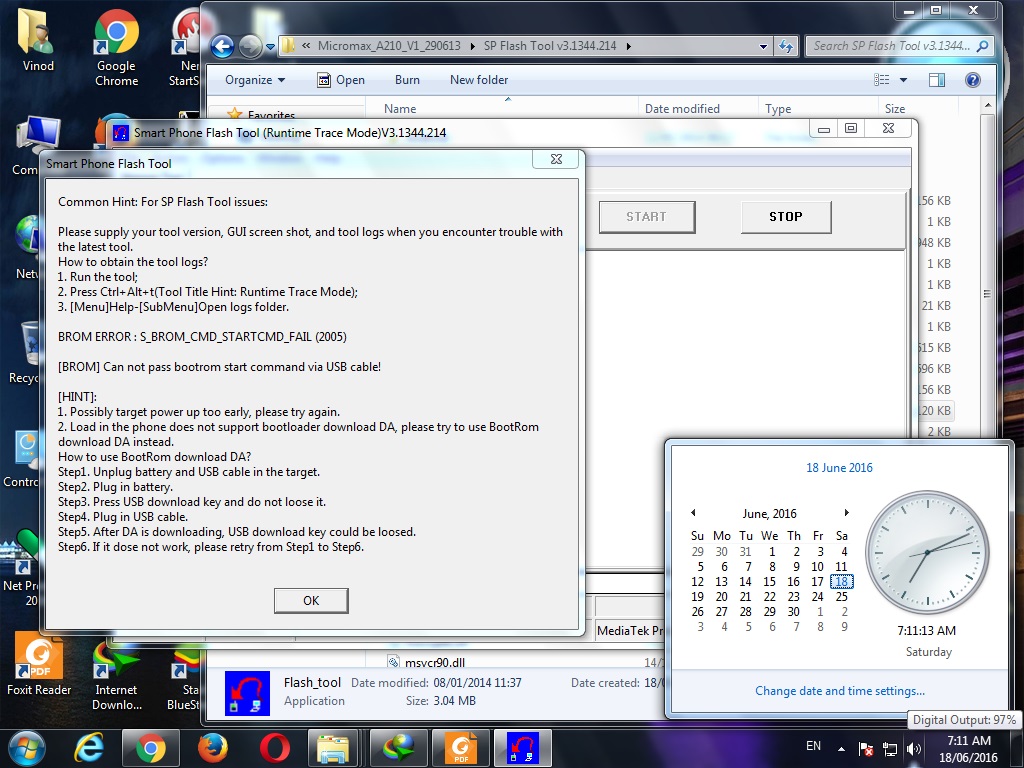Click SP Flash Tool v3.1344.214 breadcrumb
Screen dimensions: 1024x768
(x=550, y=46)
